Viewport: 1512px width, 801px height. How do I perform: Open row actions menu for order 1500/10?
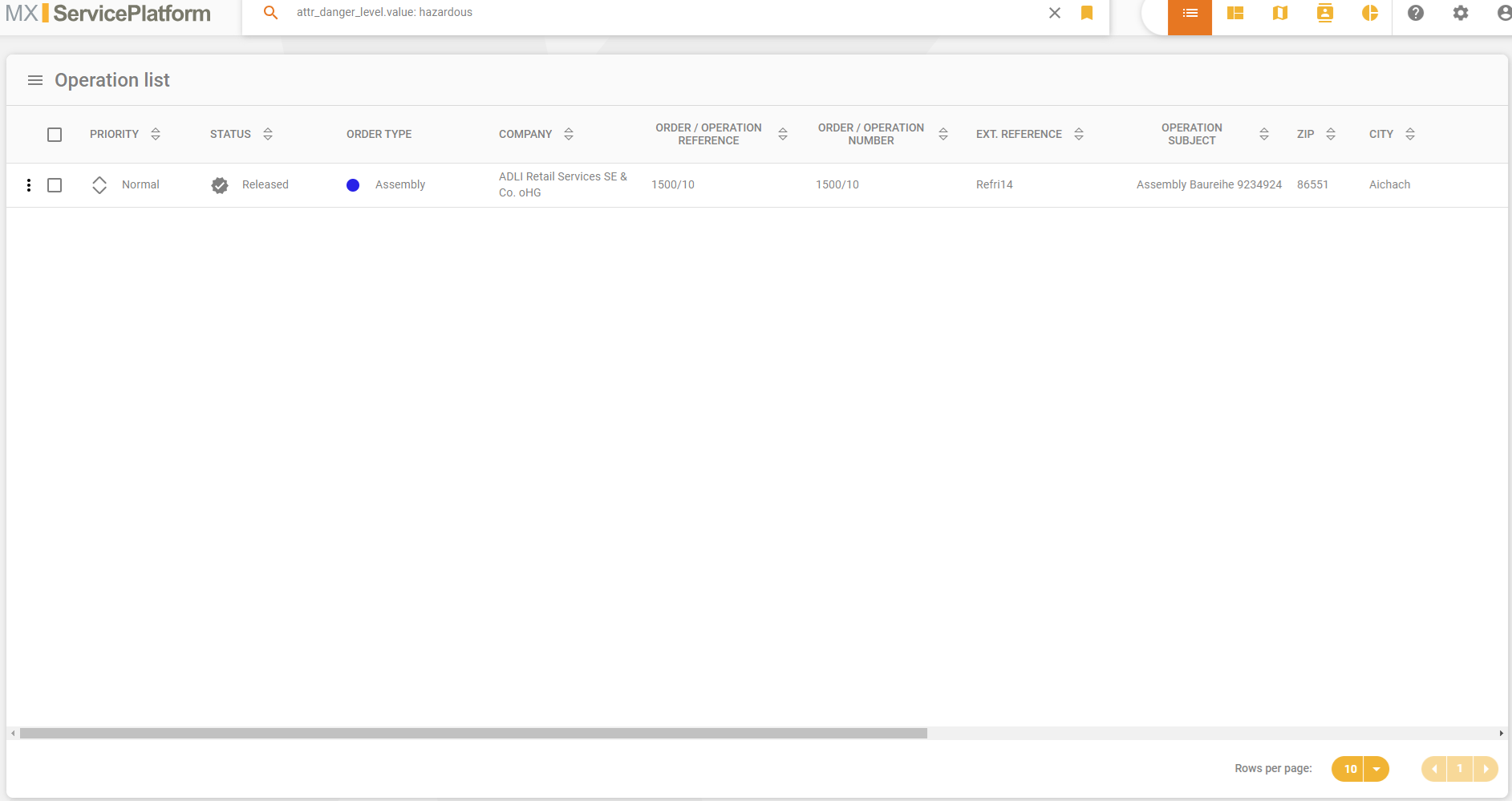point(29,185)
